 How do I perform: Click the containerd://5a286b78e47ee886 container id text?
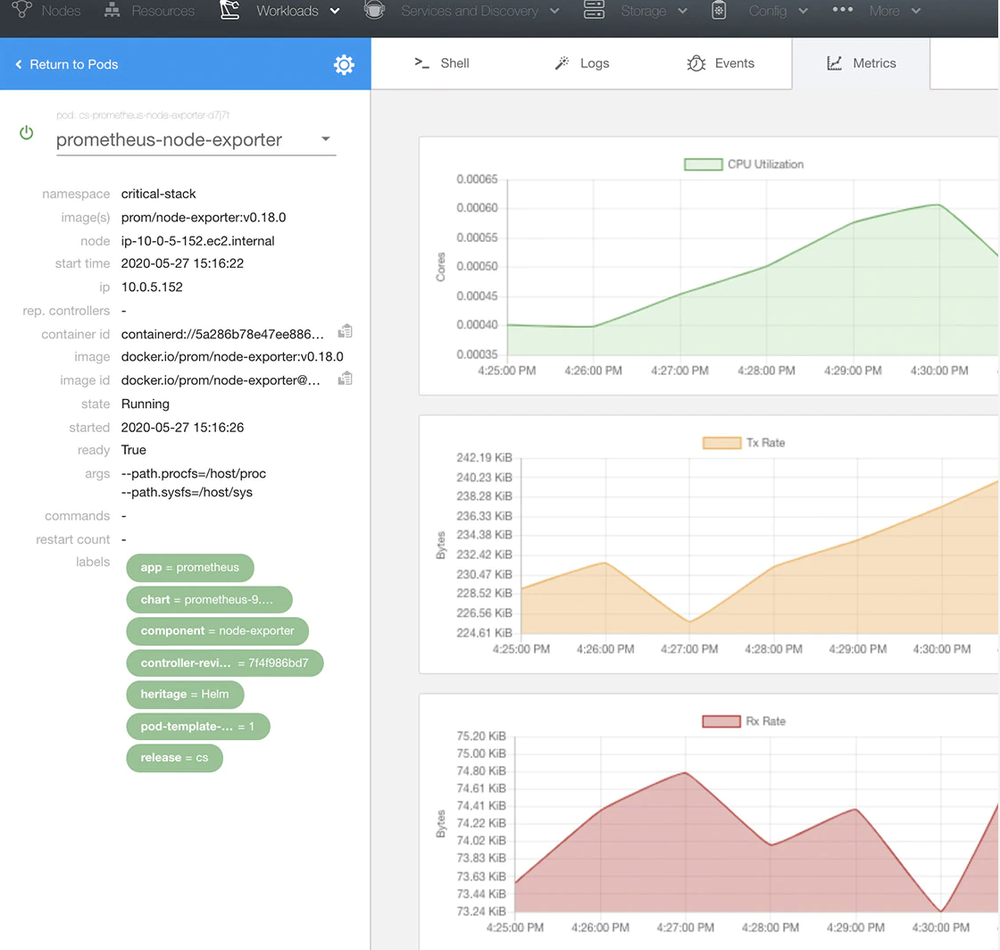point(223,334)
